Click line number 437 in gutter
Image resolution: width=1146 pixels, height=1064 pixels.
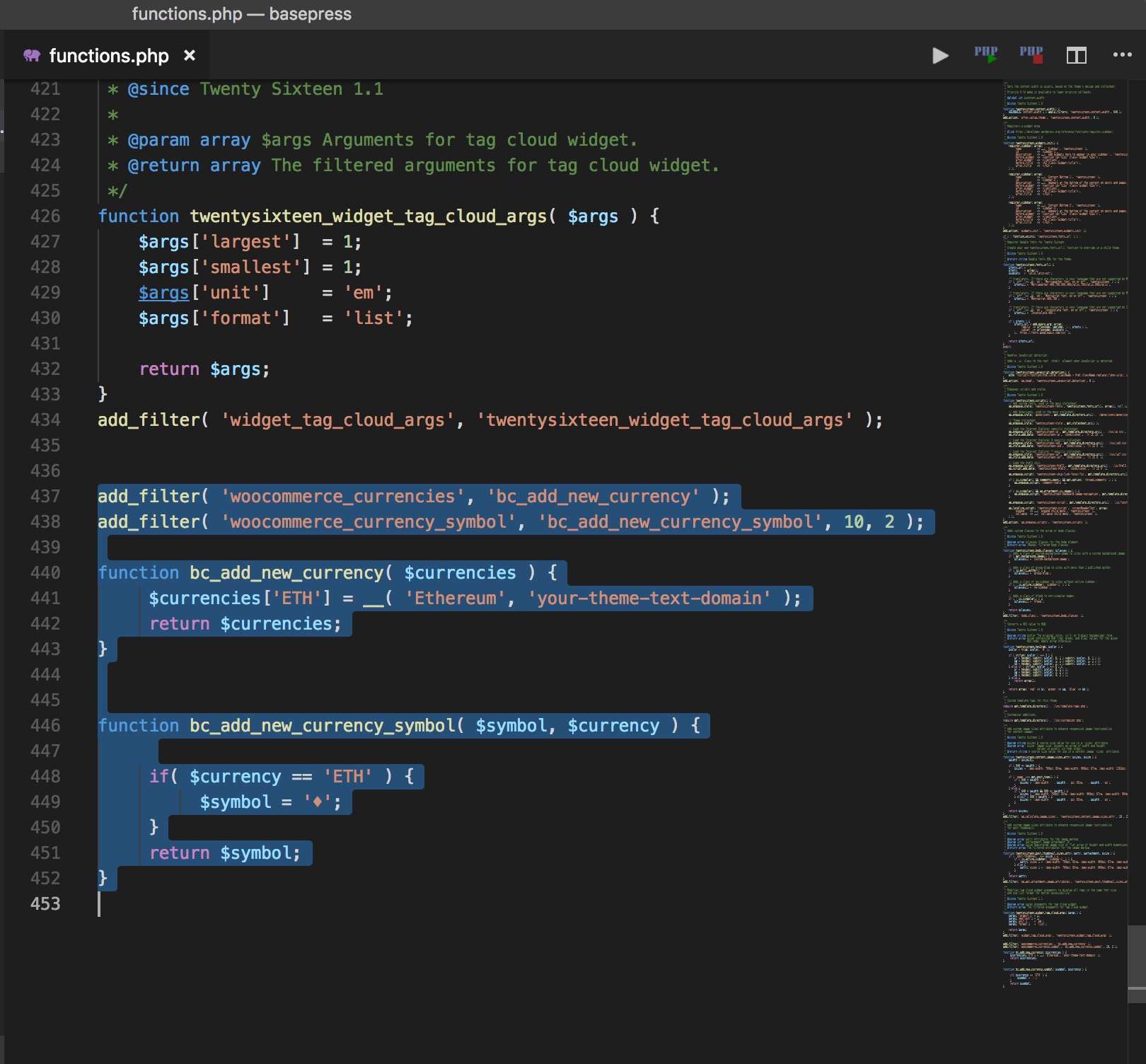click(x=45, y=497)
